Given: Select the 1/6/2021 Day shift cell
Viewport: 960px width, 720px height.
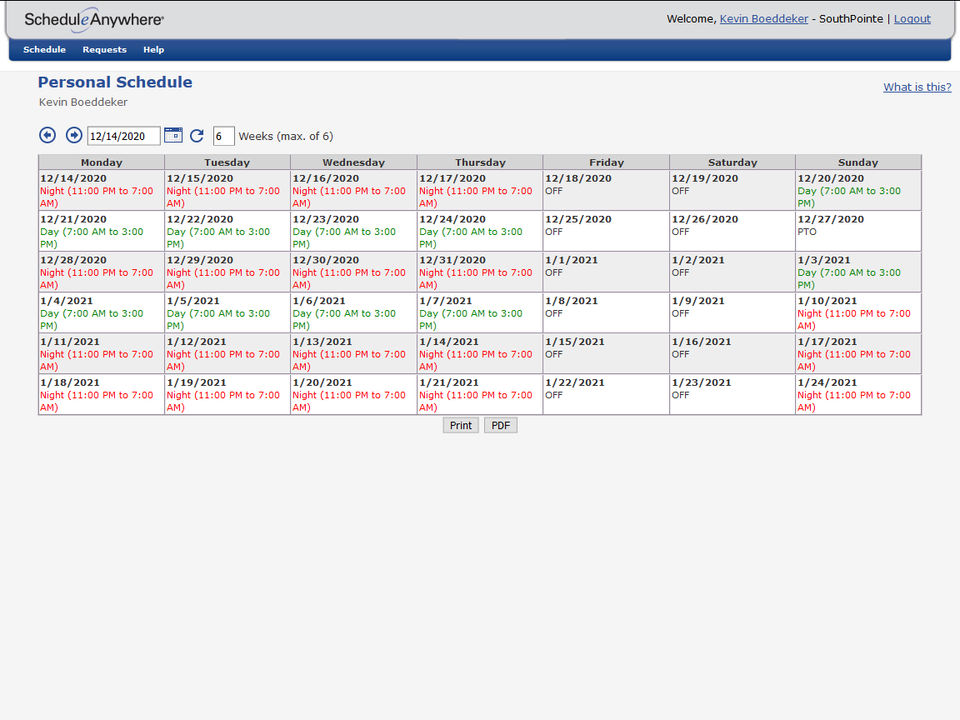Looking at the screenshot, I should (353, 313).
